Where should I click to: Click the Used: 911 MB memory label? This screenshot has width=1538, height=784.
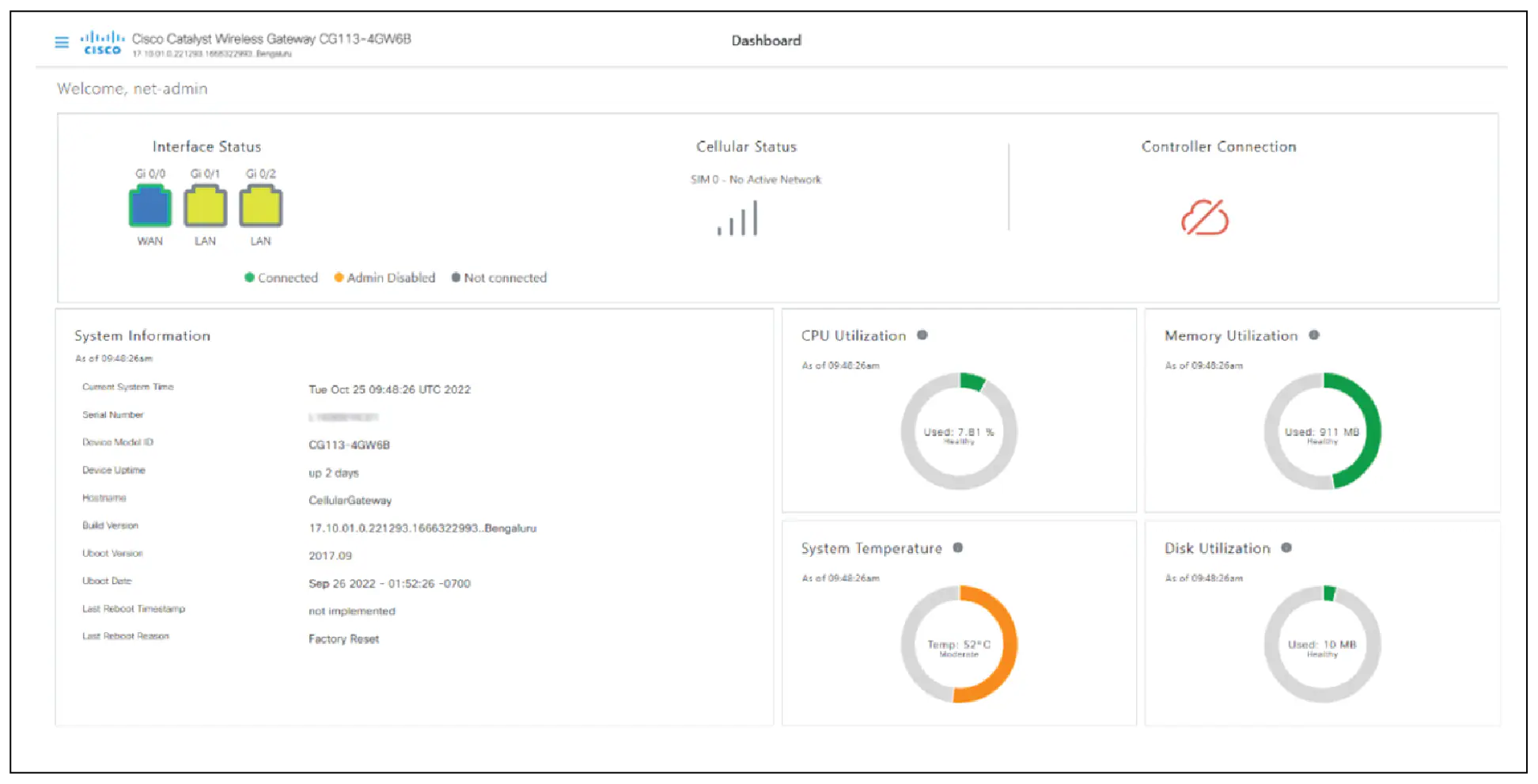1322,432
